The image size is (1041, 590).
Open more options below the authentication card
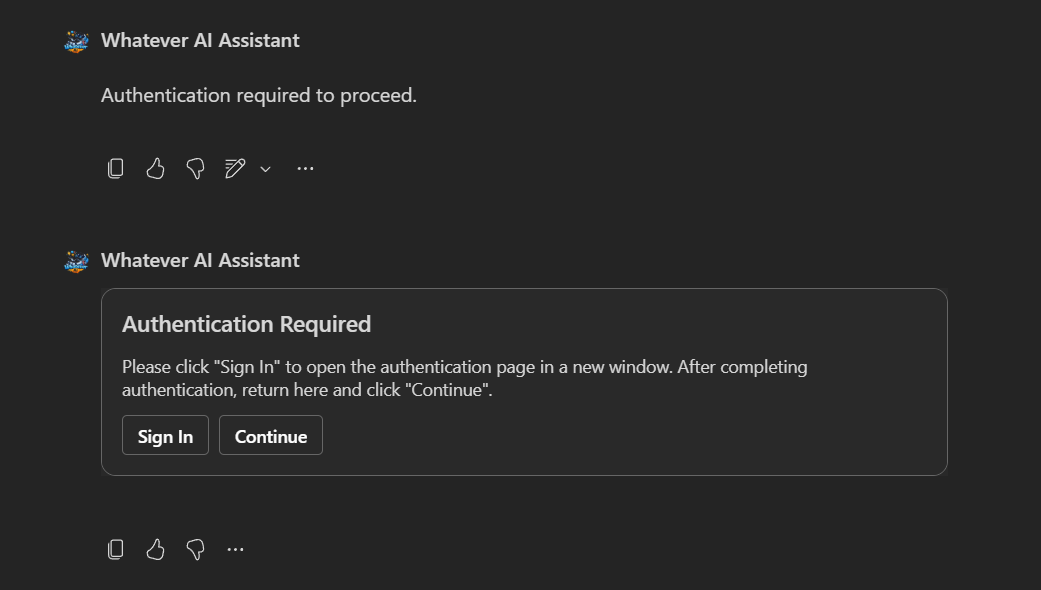click(x=236, y=549)
